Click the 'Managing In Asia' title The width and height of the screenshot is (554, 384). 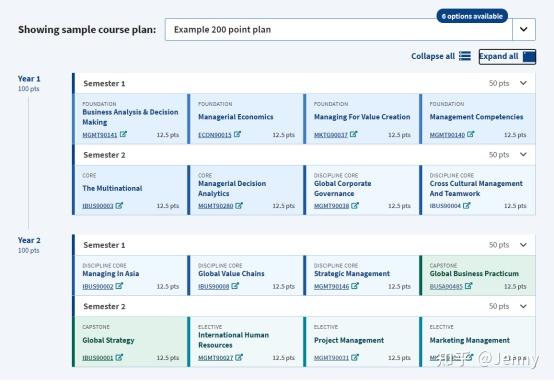[111, 274]
